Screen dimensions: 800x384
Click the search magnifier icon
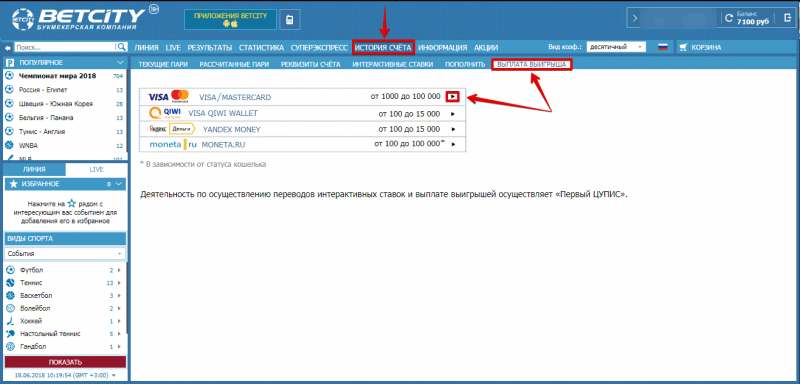(121, 47)
